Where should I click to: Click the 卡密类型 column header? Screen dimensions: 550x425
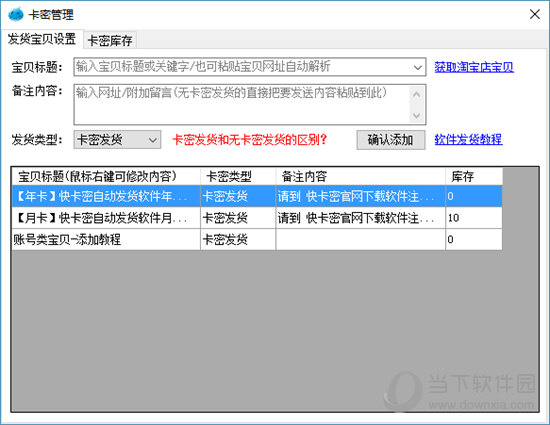[x=238, y=176]
